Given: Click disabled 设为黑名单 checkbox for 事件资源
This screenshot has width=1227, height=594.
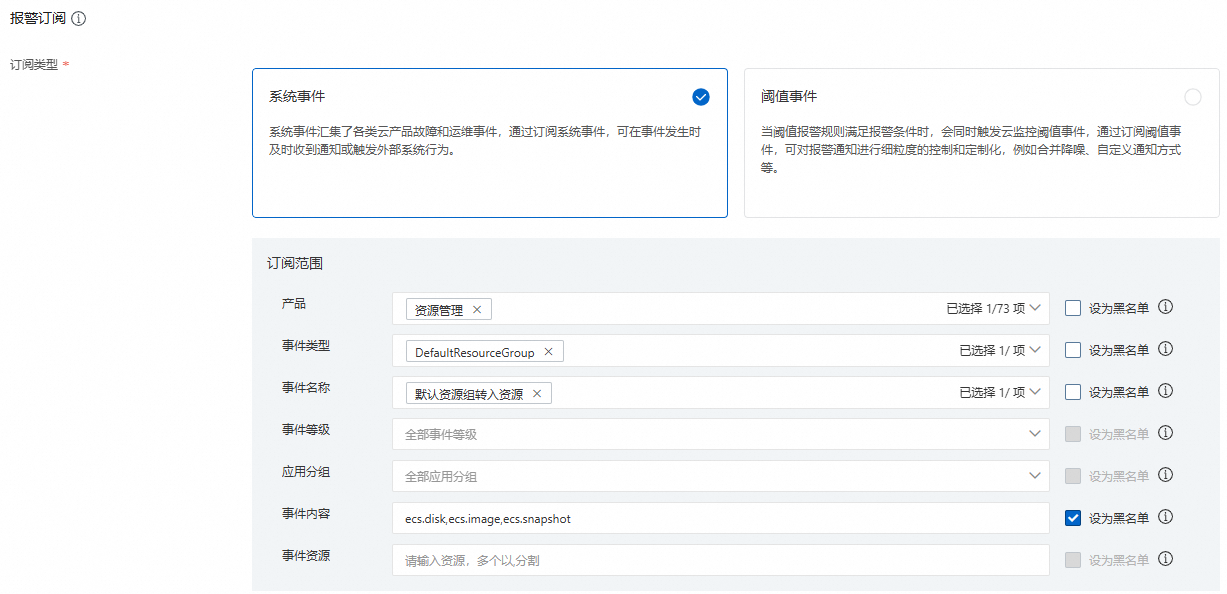Looking at the screenshot, I should pos(1073,560).
